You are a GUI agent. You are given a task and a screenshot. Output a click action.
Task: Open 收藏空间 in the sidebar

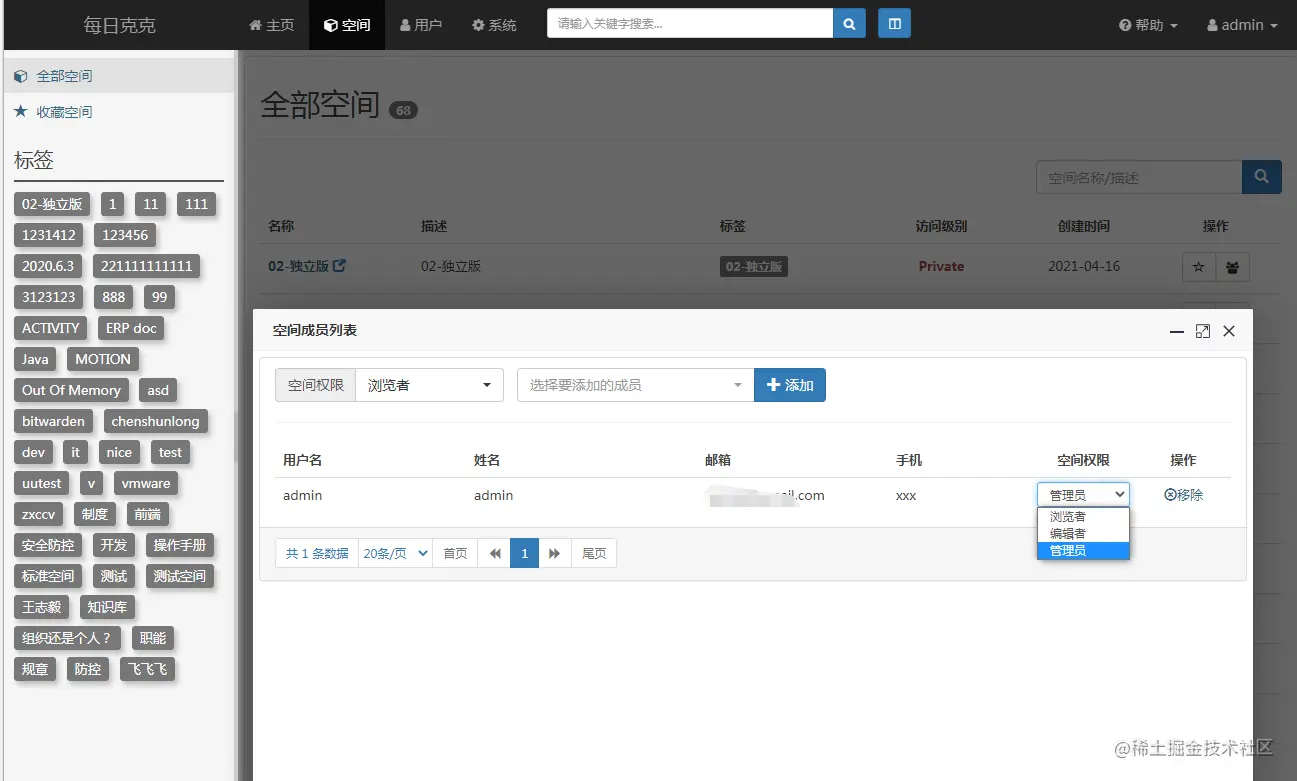coord(118,112)
